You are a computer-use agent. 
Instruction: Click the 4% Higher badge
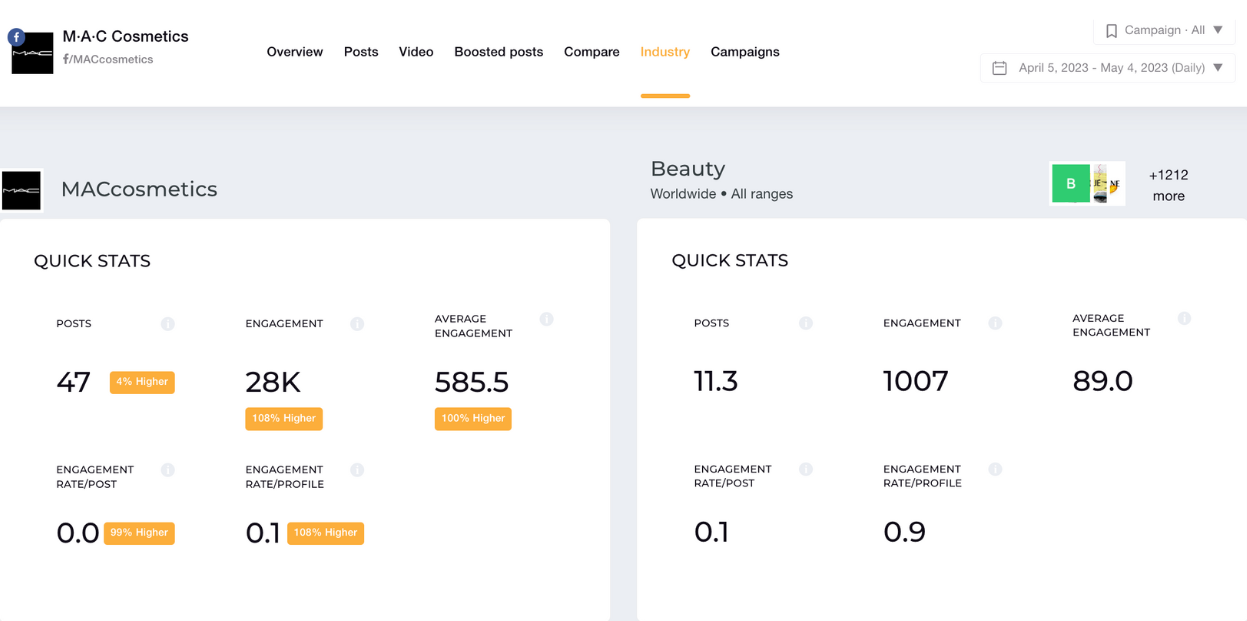coord(142,382)
